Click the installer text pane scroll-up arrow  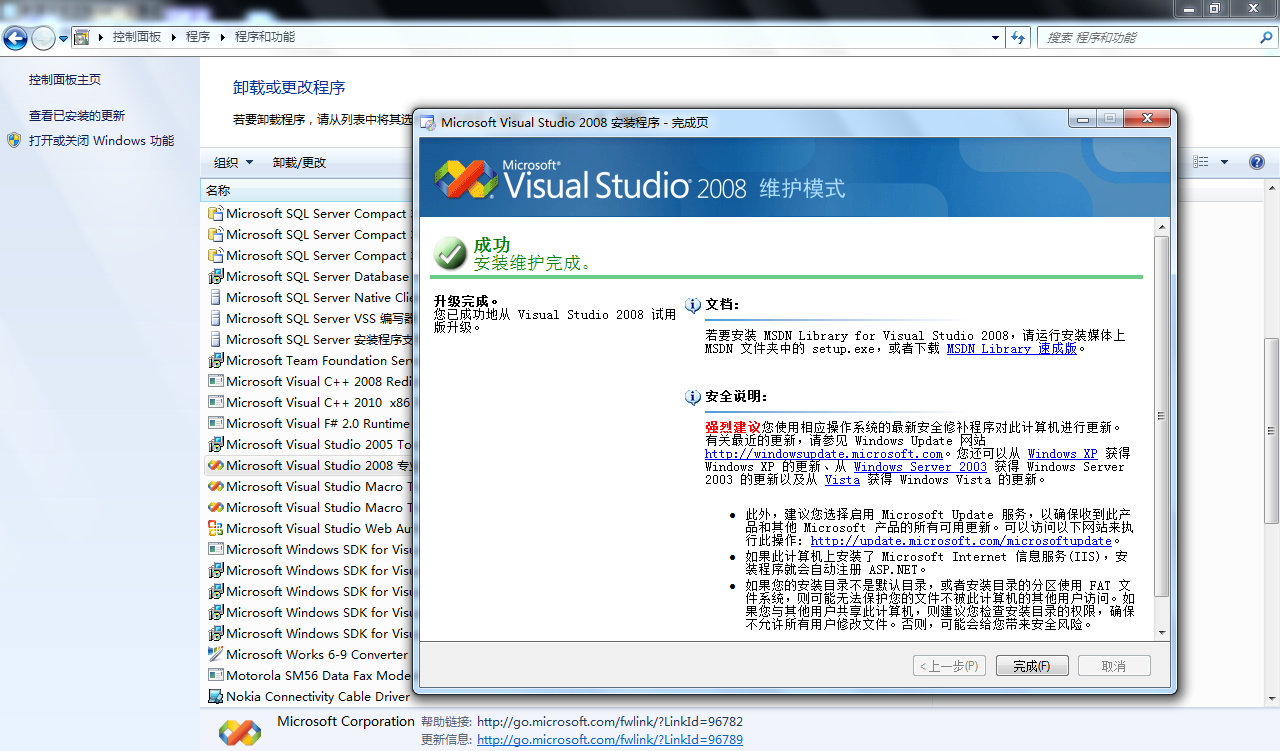coord(1161,225)
